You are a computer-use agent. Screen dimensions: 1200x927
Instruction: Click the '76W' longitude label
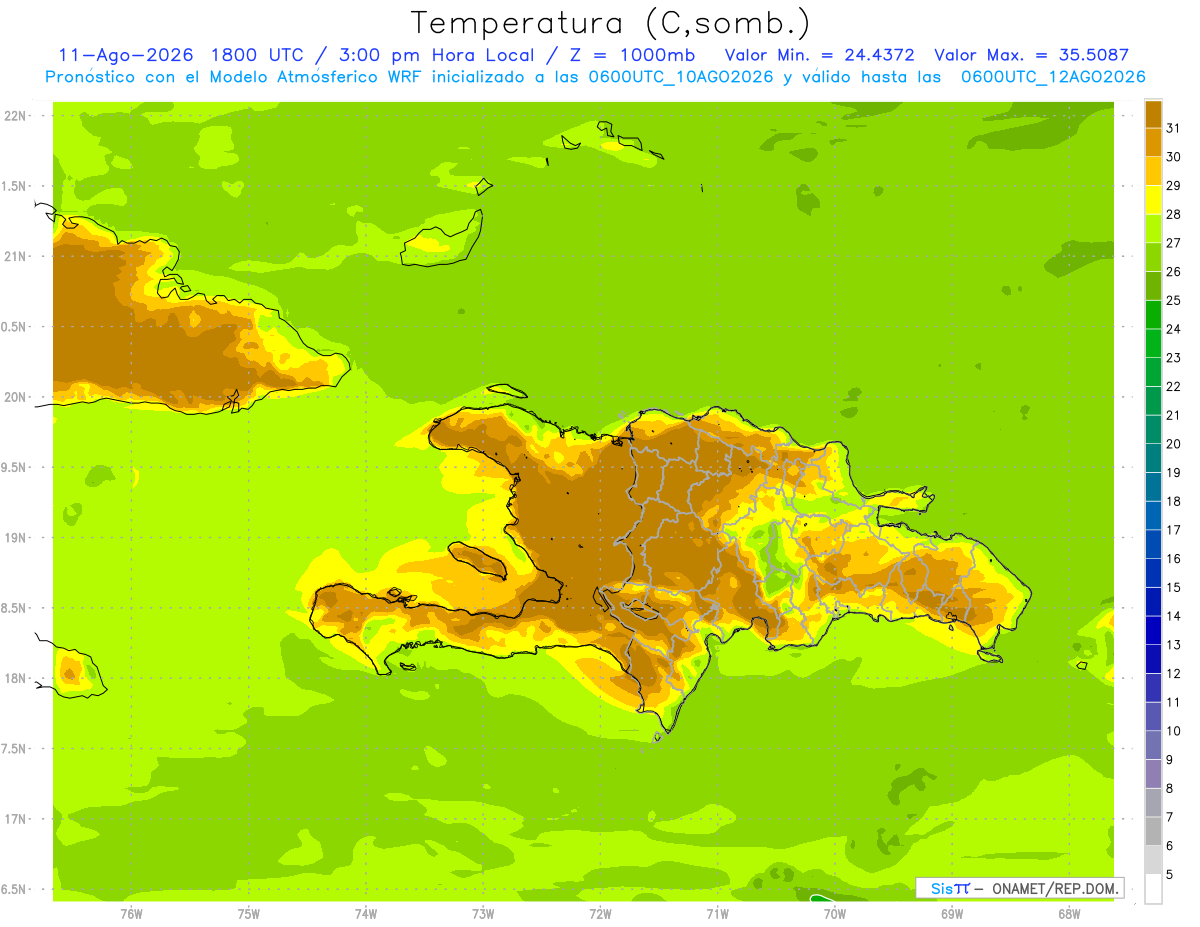click(x=131, y=914)
